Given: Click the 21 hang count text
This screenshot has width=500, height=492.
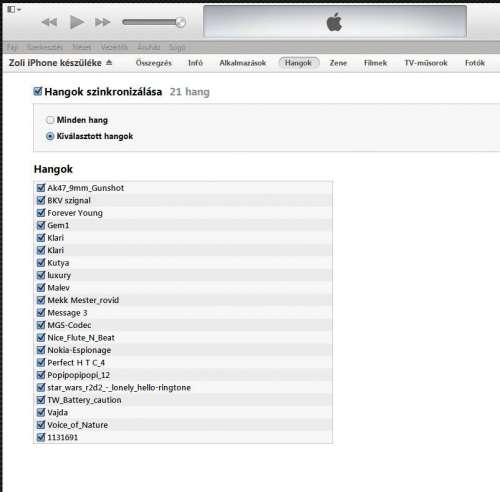Looking at the screenshot, I should click(190, 92).
